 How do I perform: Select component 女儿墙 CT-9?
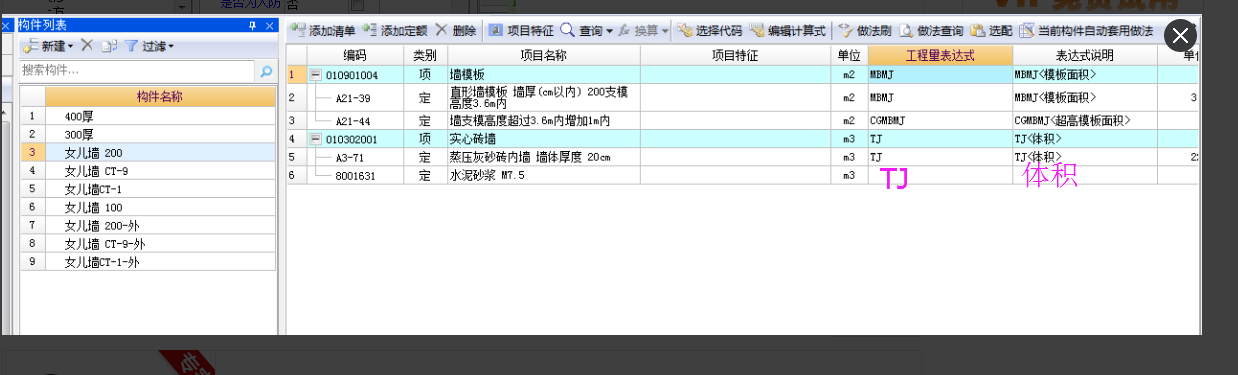pyautogui.click(x=159, y=170)
